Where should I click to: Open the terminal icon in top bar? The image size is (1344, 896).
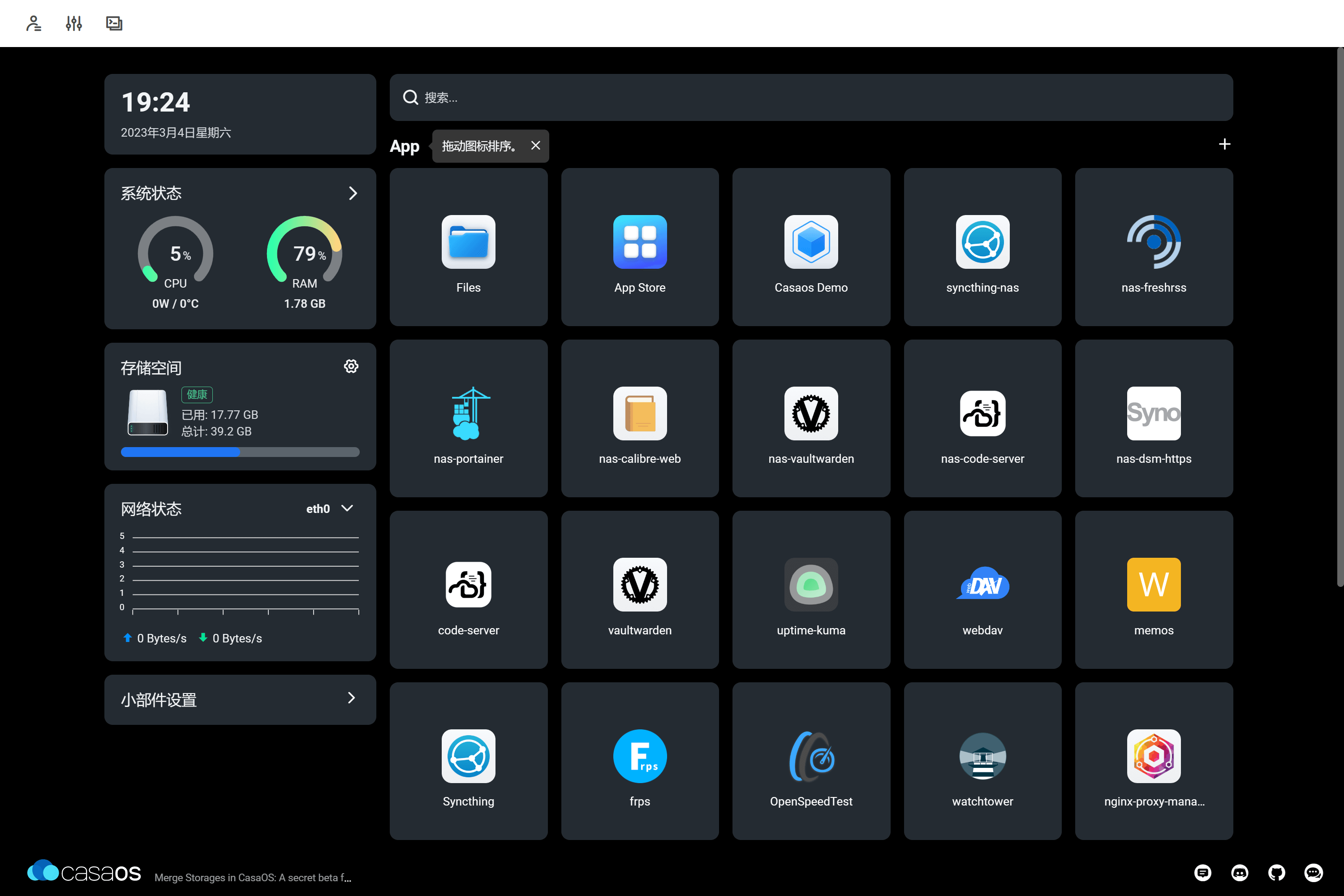[x=114, y=23]
